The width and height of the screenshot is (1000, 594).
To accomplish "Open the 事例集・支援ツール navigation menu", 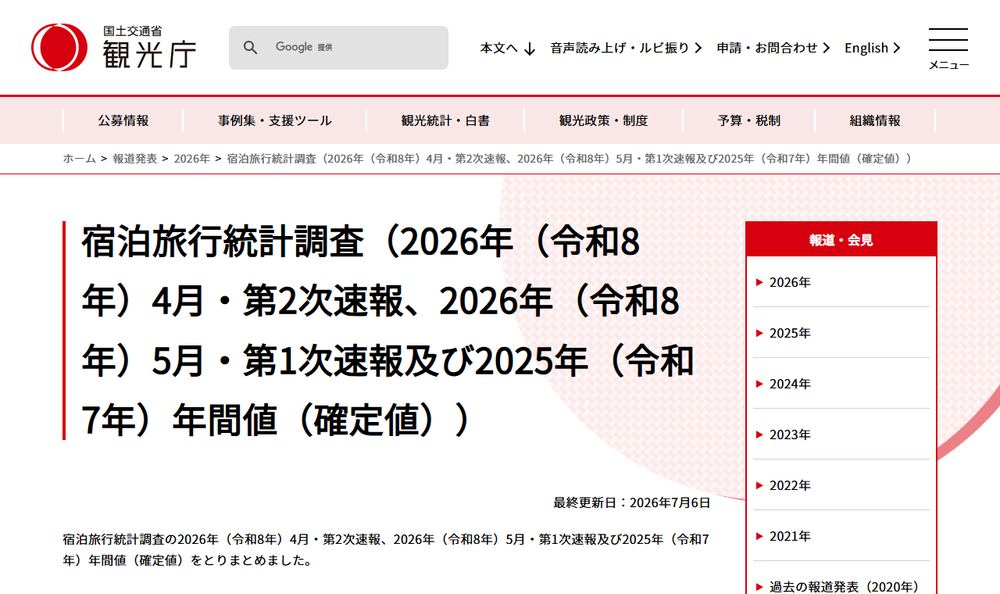I will 275,120.
